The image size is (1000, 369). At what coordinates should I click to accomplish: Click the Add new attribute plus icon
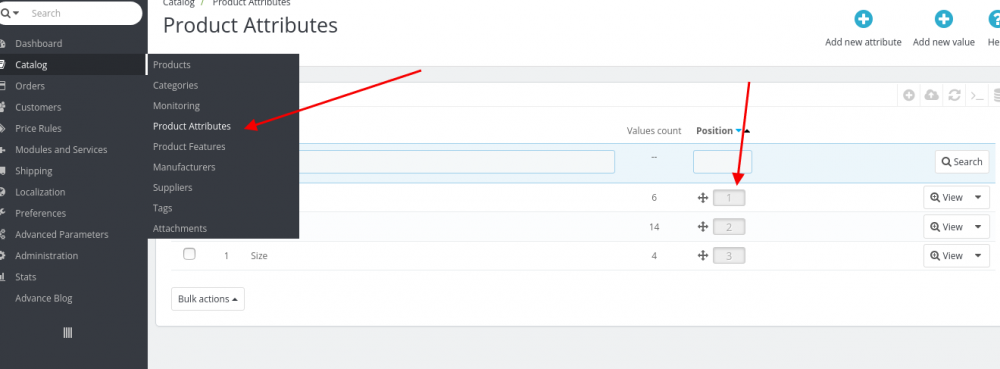click(x=863, y=20)
